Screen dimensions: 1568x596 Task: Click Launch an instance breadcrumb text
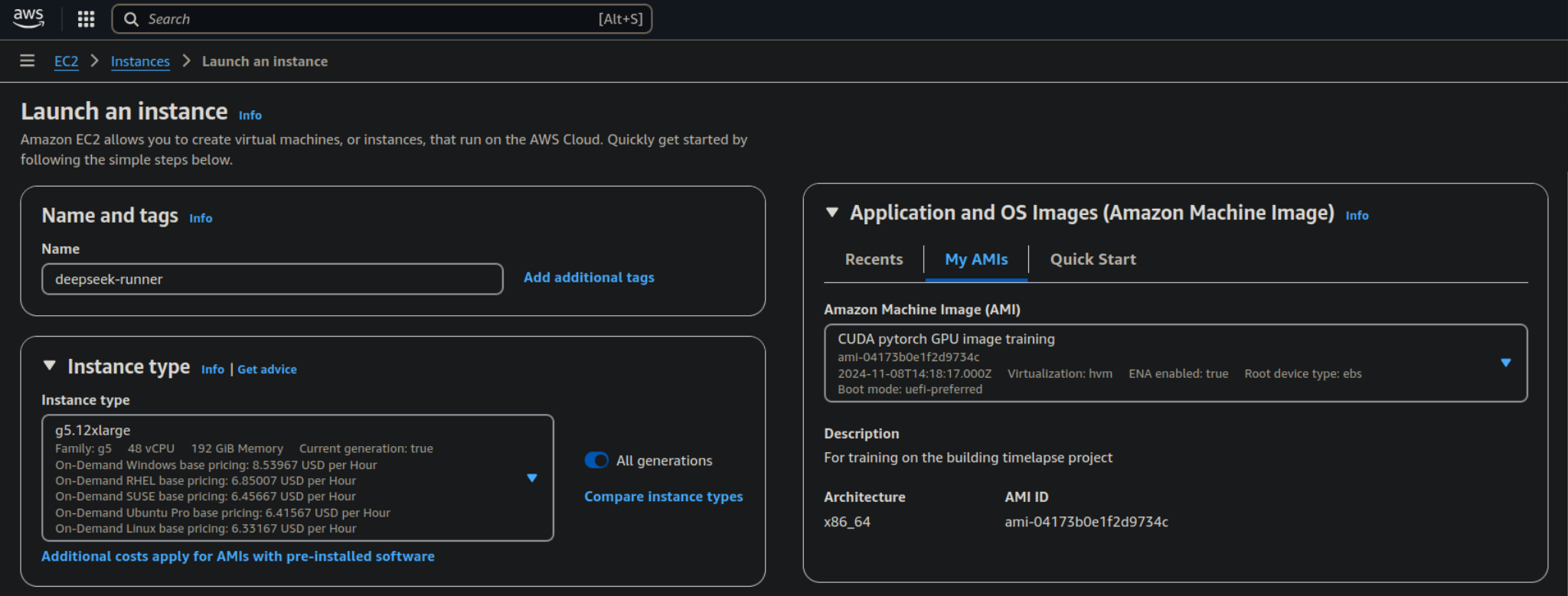click(265, 61)
